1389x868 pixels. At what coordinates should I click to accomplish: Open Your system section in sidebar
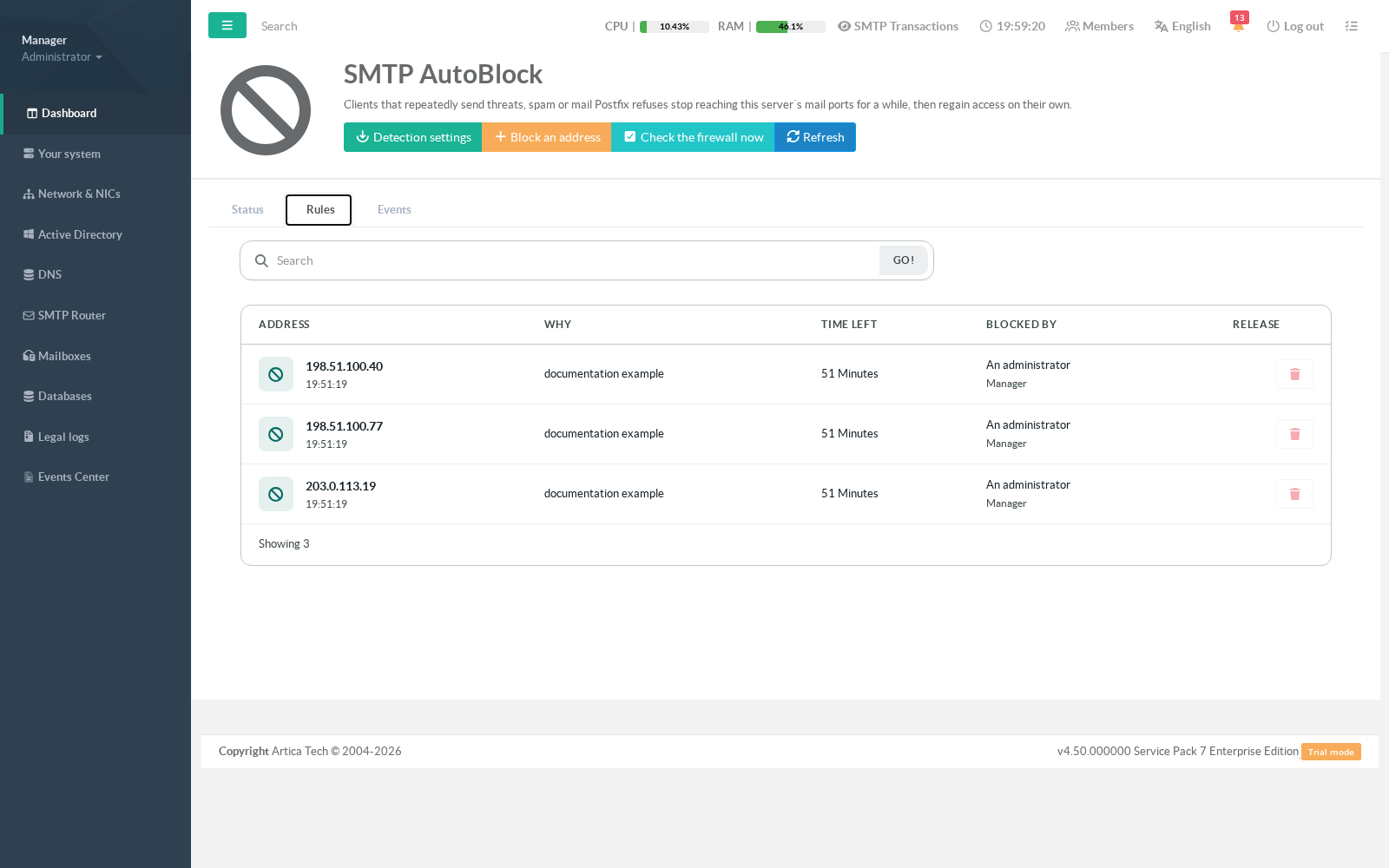point(95,154)
